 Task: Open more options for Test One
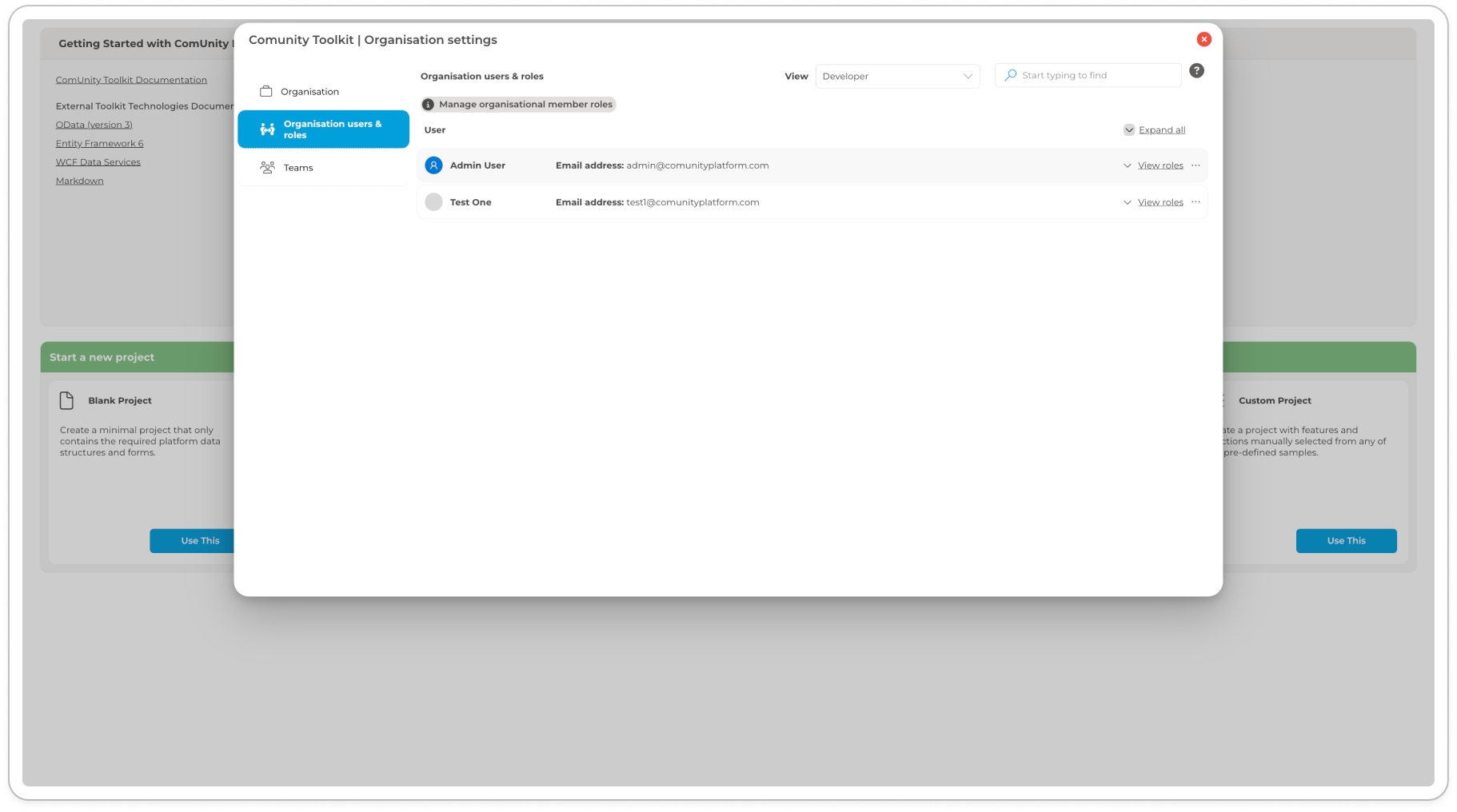pos(1196,202)
